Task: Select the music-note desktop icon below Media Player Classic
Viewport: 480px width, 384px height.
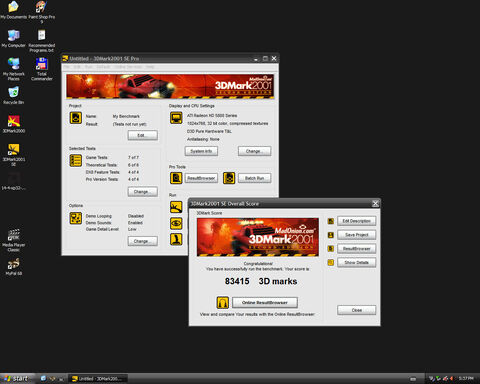Action: click(x=14, y=267)
